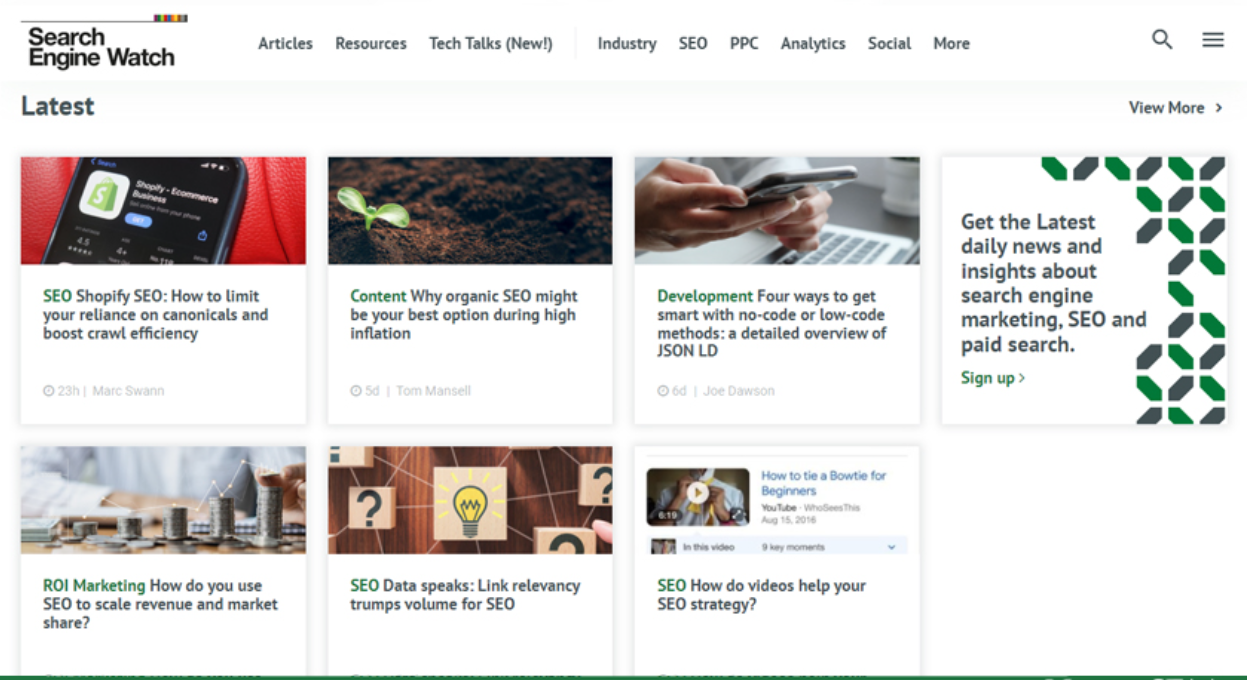Screen dimensions: 1250x680
Task: Play the bowtie video with the play icon
Action: tap(697, 492)
